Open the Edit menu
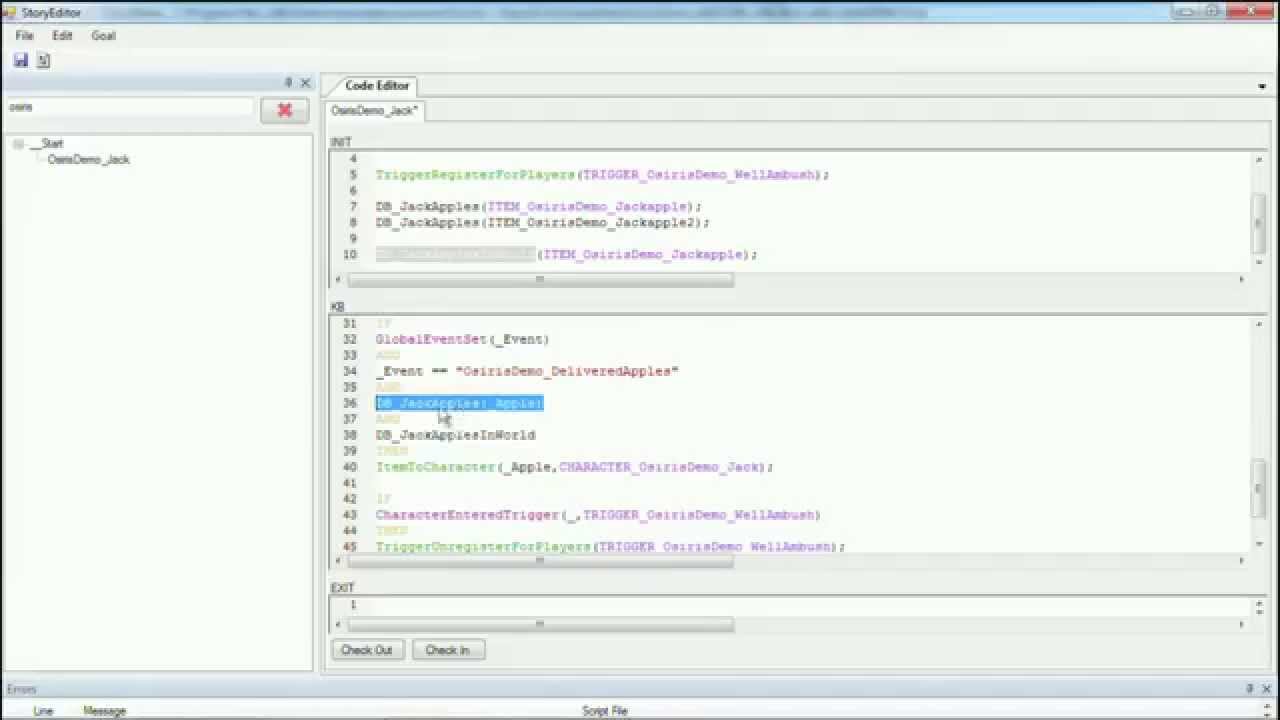Screen dimensions: 1280x720 (62, 35)
